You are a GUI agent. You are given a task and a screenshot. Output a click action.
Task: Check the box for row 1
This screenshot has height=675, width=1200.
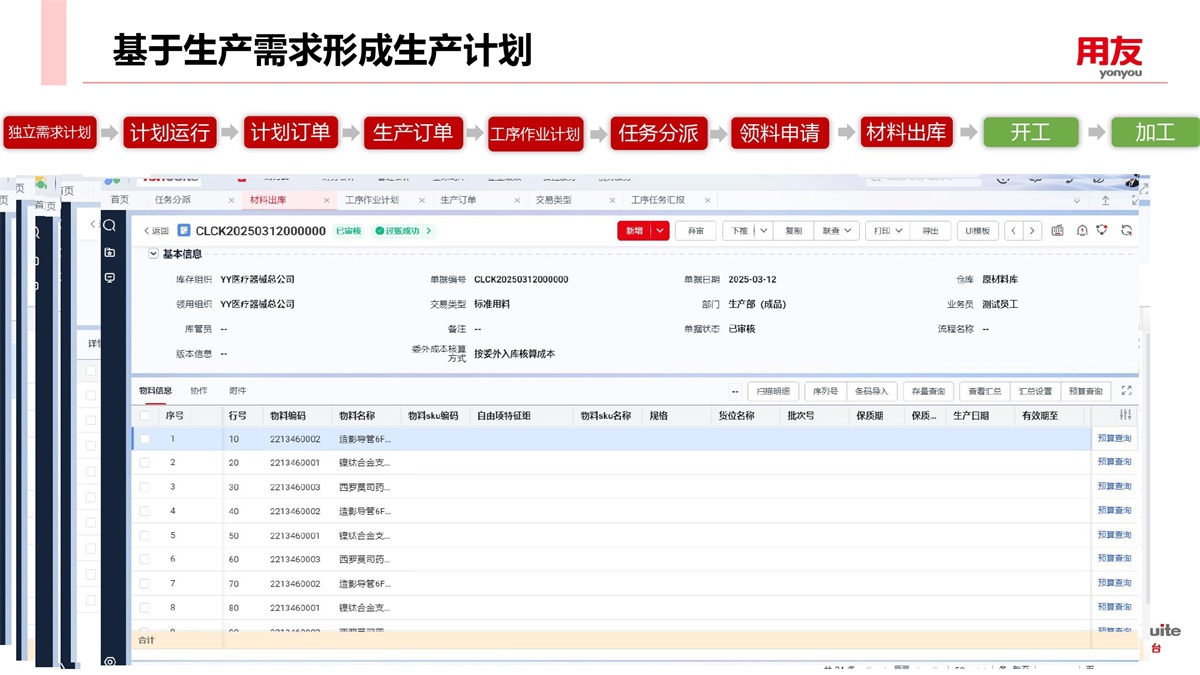coord(145,439)
